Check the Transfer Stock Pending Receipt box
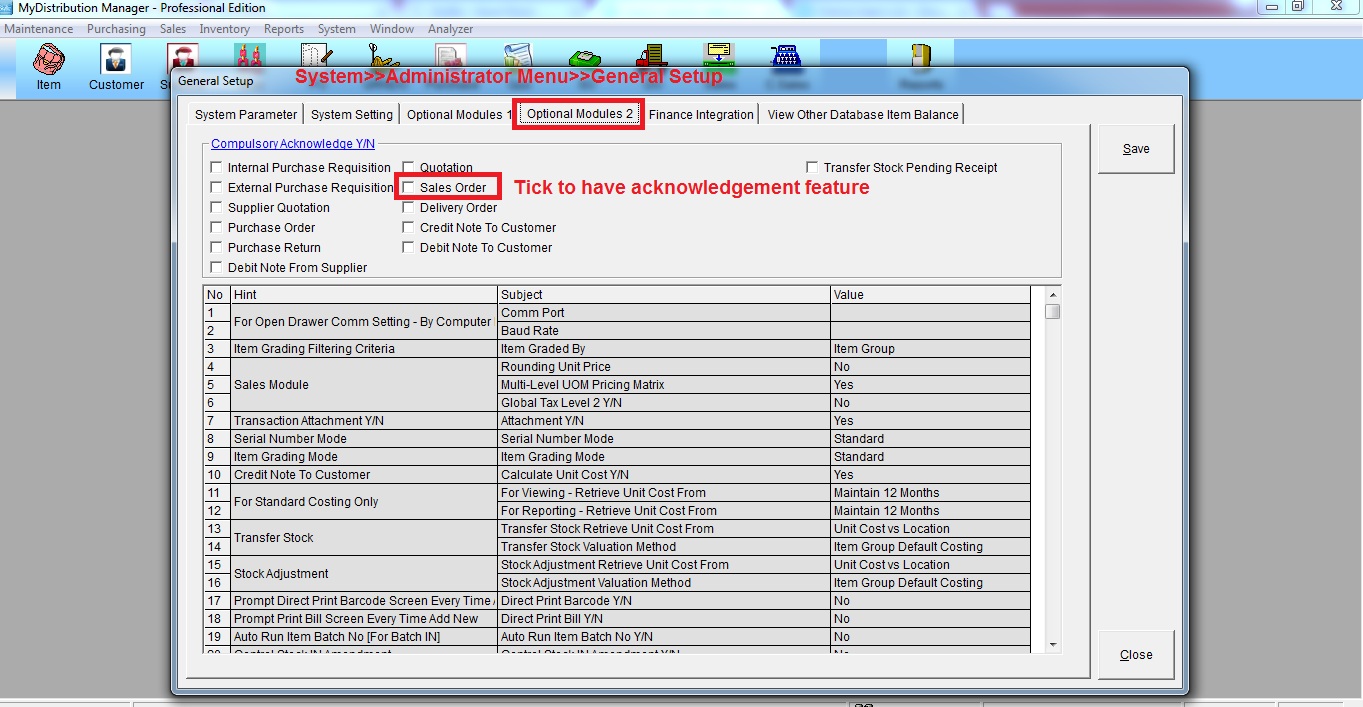Screen dimensions: 1363x707 813,168
